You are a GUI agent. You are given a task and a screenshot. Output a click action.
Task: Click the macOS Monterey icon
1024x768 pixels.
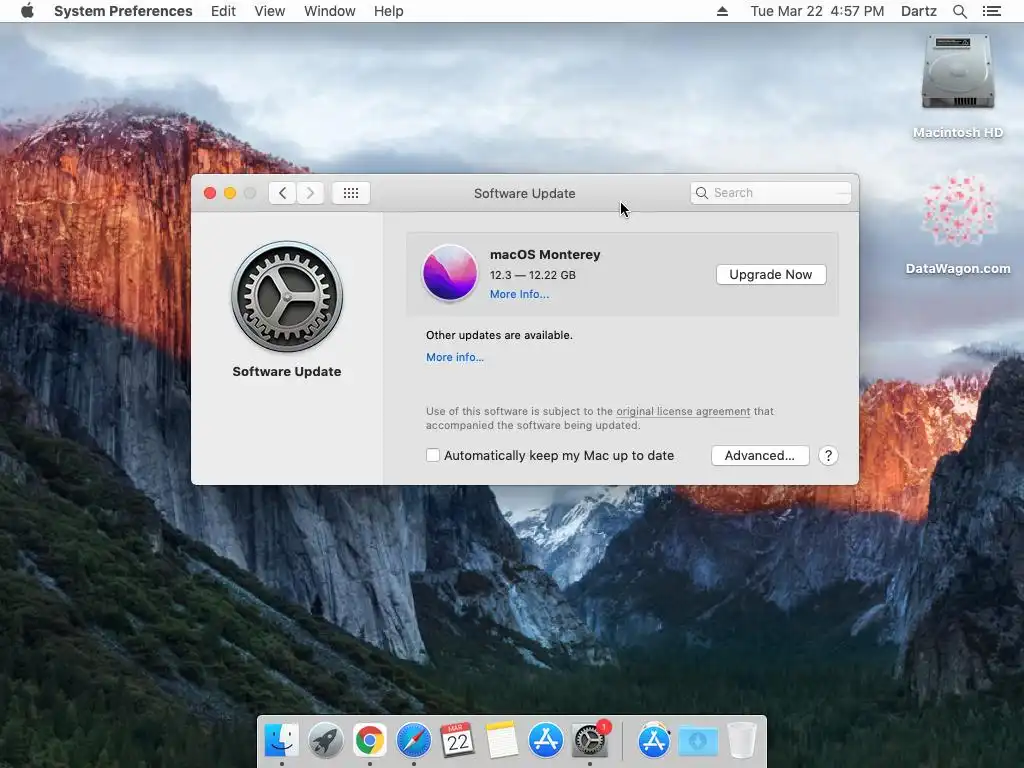point(449,273)
